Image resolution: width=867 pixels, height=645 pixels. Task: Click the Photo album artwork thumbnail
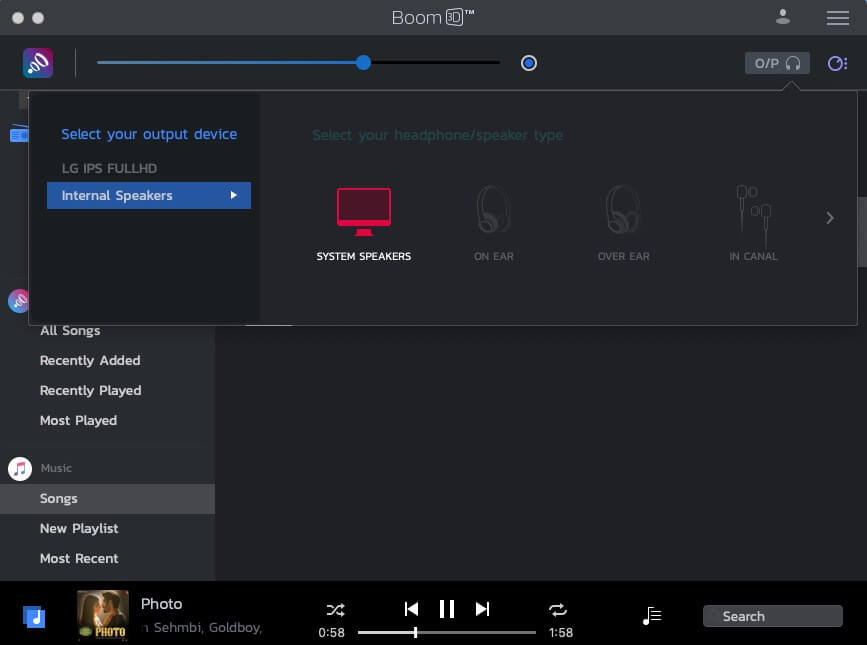point(103,615)
